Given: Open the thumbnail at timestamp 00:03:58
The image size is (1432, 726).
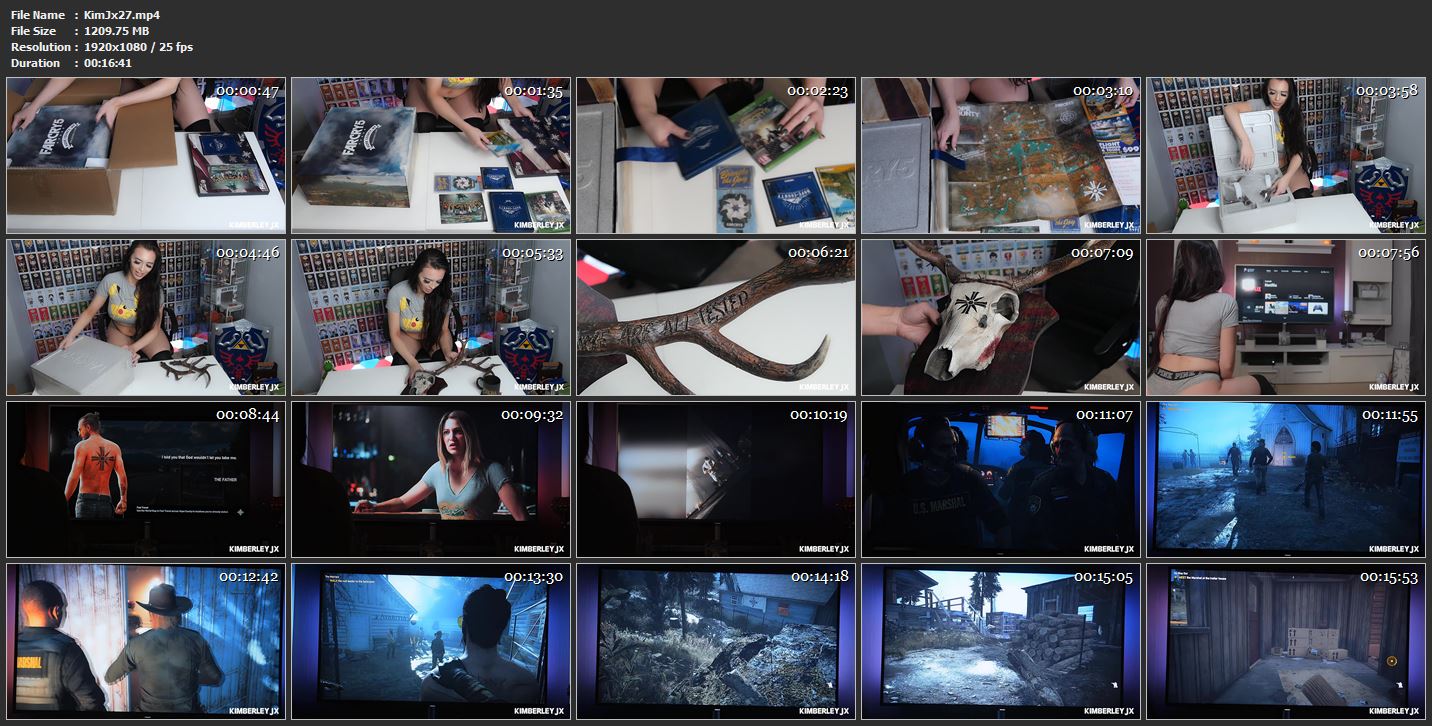Looking at the screenshot, I should click(x=1286, y=155).
